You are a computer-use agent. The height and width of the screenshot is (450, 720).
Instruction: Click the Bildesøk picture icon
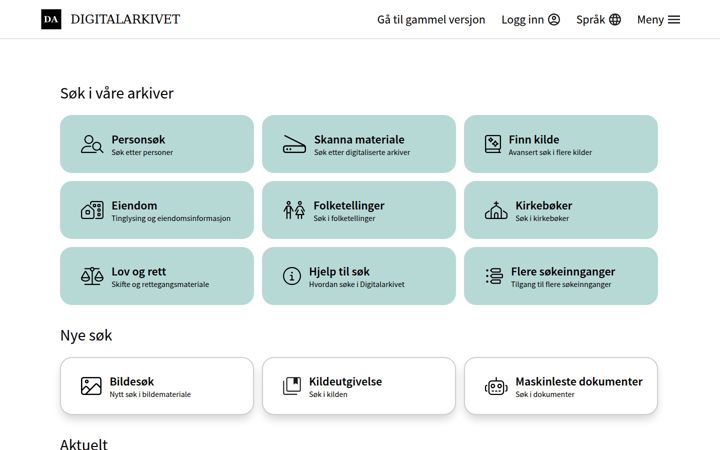[x=91, y=386]
